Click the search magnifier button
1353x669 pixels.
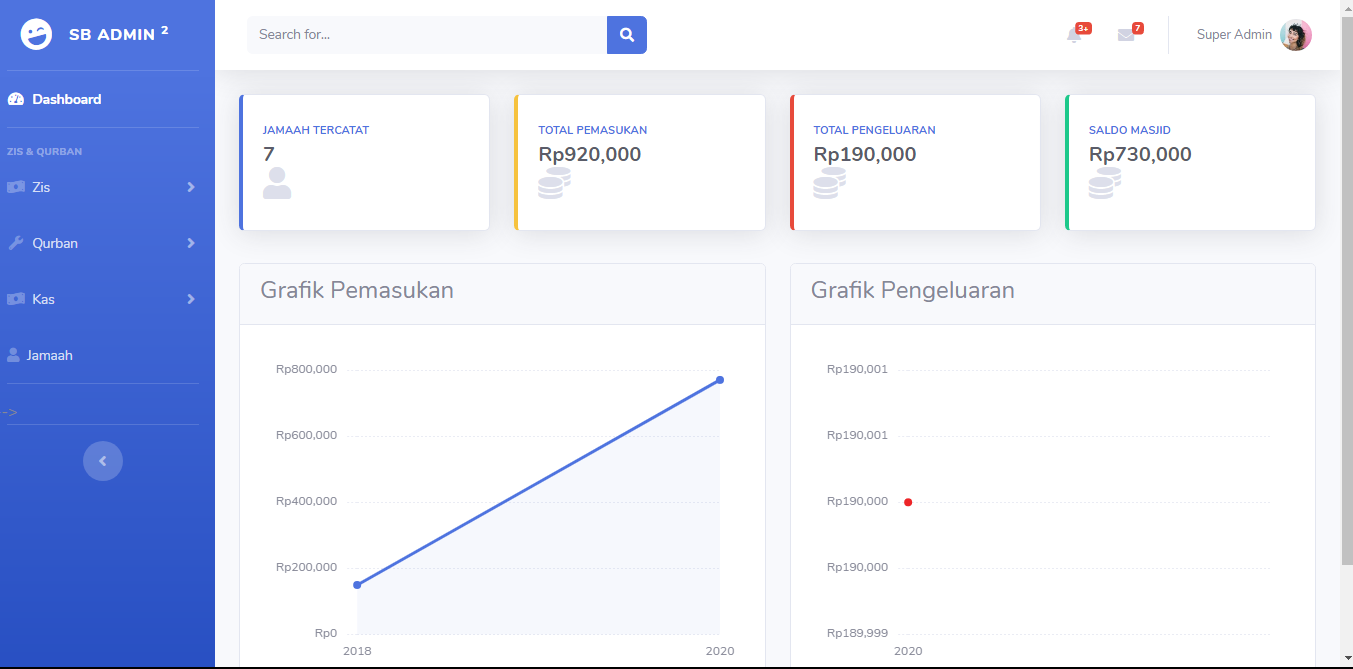click(627, 34)
